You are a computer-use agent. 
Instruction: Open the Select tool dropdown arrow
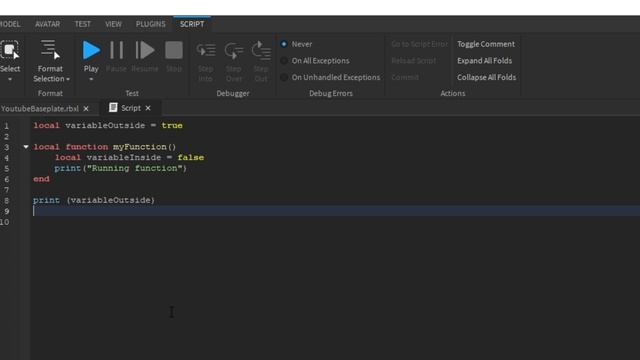coord(10,79)
